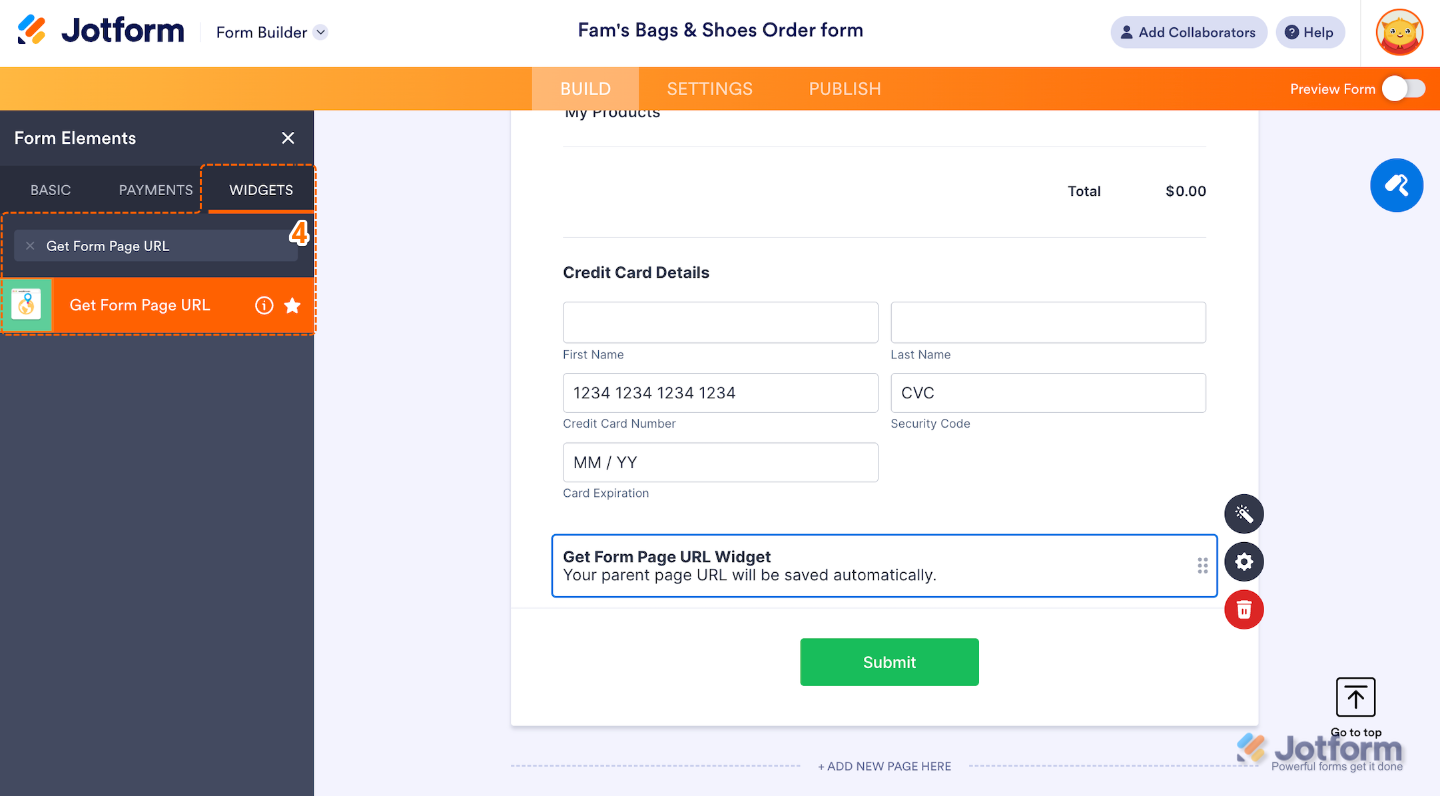Click the CVC security code field

click(1048, 393)
